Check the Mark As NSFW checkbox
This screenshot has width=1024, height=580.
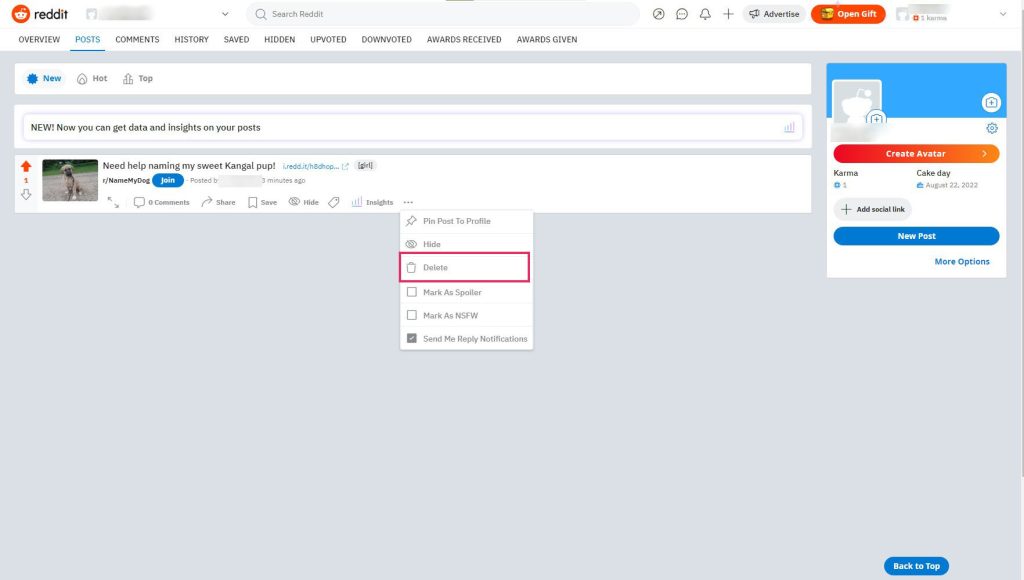[x=412, y=315]
